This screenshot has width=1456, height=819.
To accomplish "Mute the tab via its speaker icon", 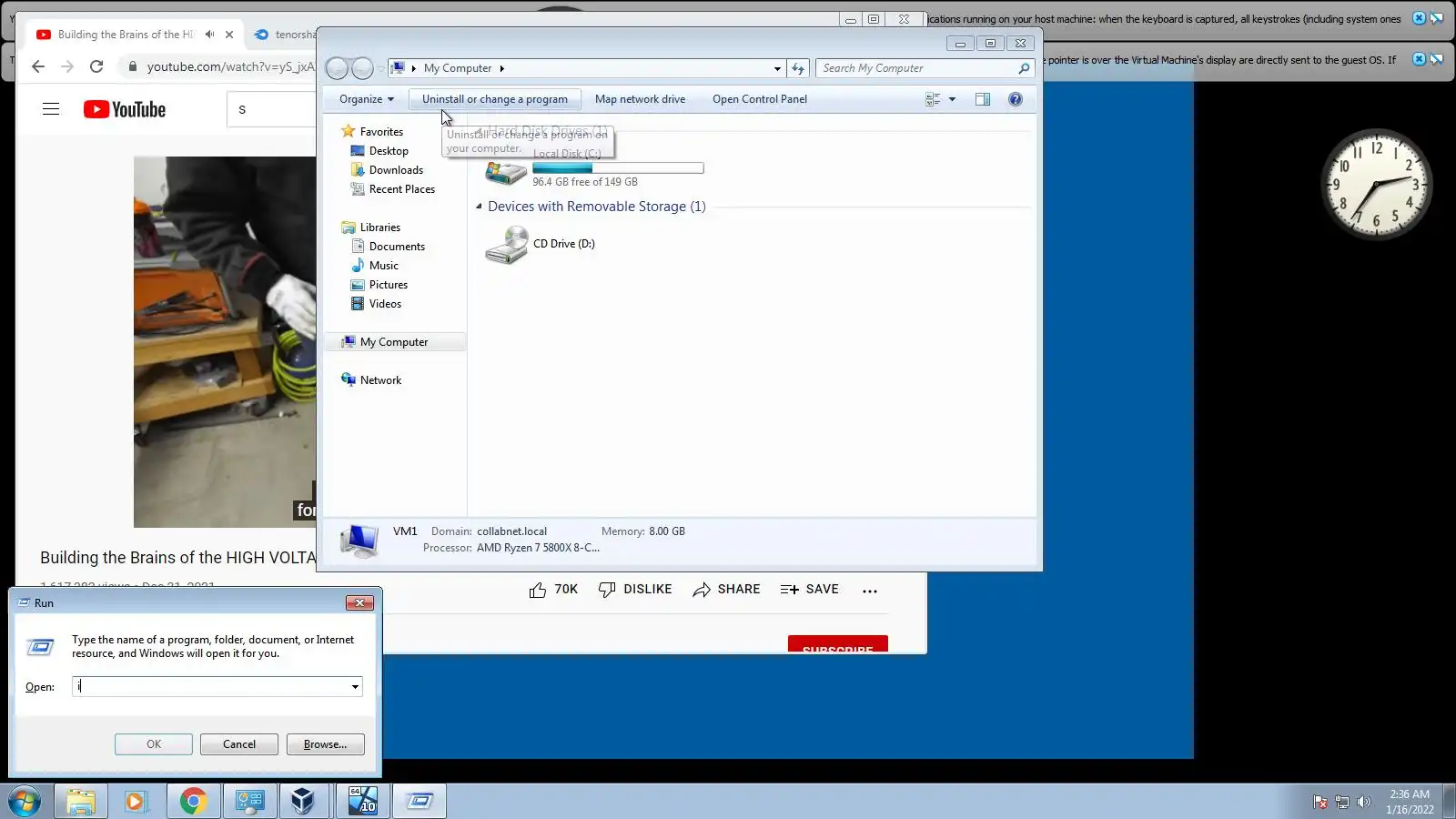I will point(209,35).
